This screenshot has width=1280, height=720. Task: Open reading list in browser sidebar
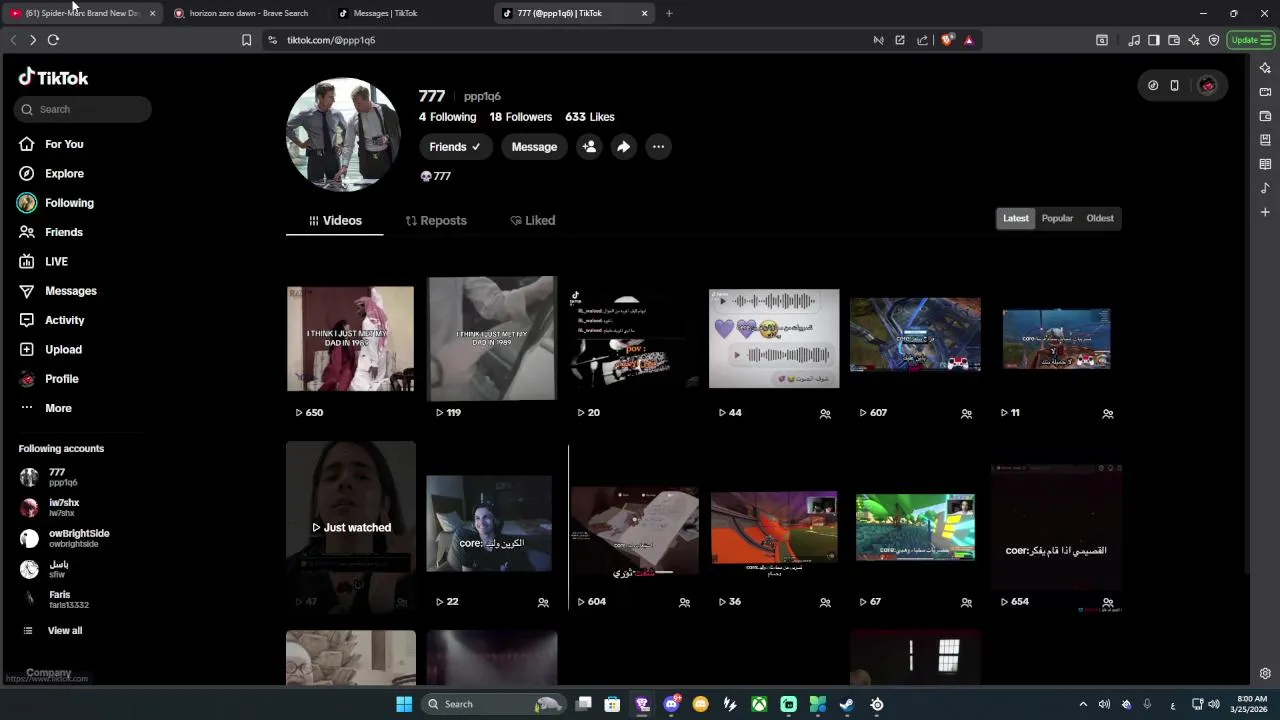[x=1265, y=164]
